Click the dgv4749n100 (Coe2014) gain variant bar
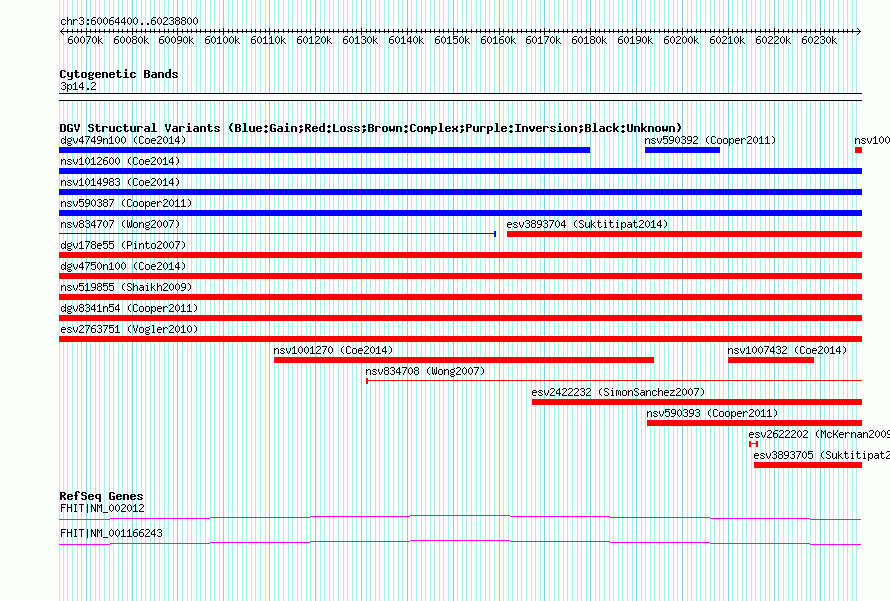 [x=325, y=150]
